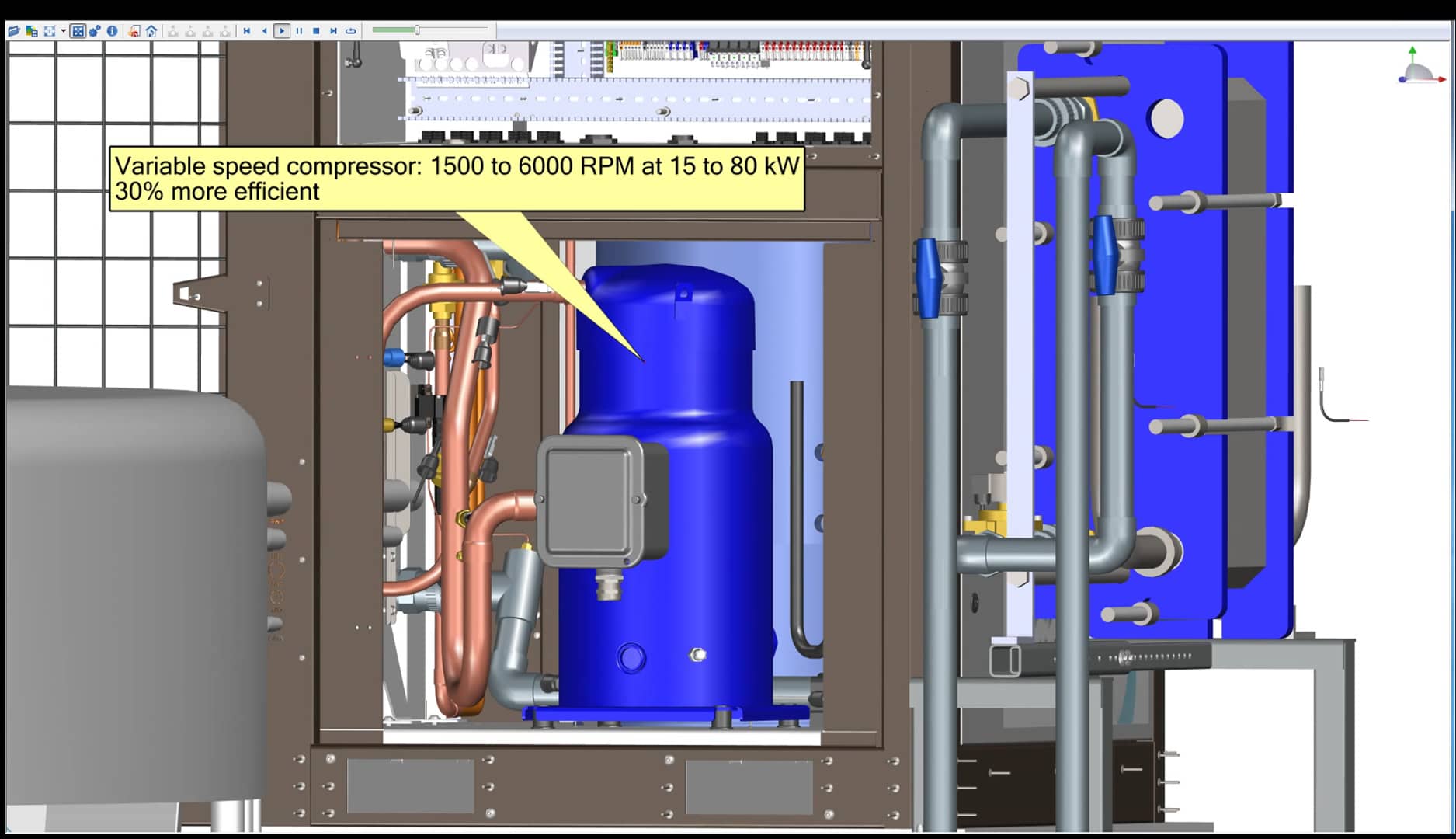Pause the running animation
Screen dimensions: 1456x839
(299, 31)
